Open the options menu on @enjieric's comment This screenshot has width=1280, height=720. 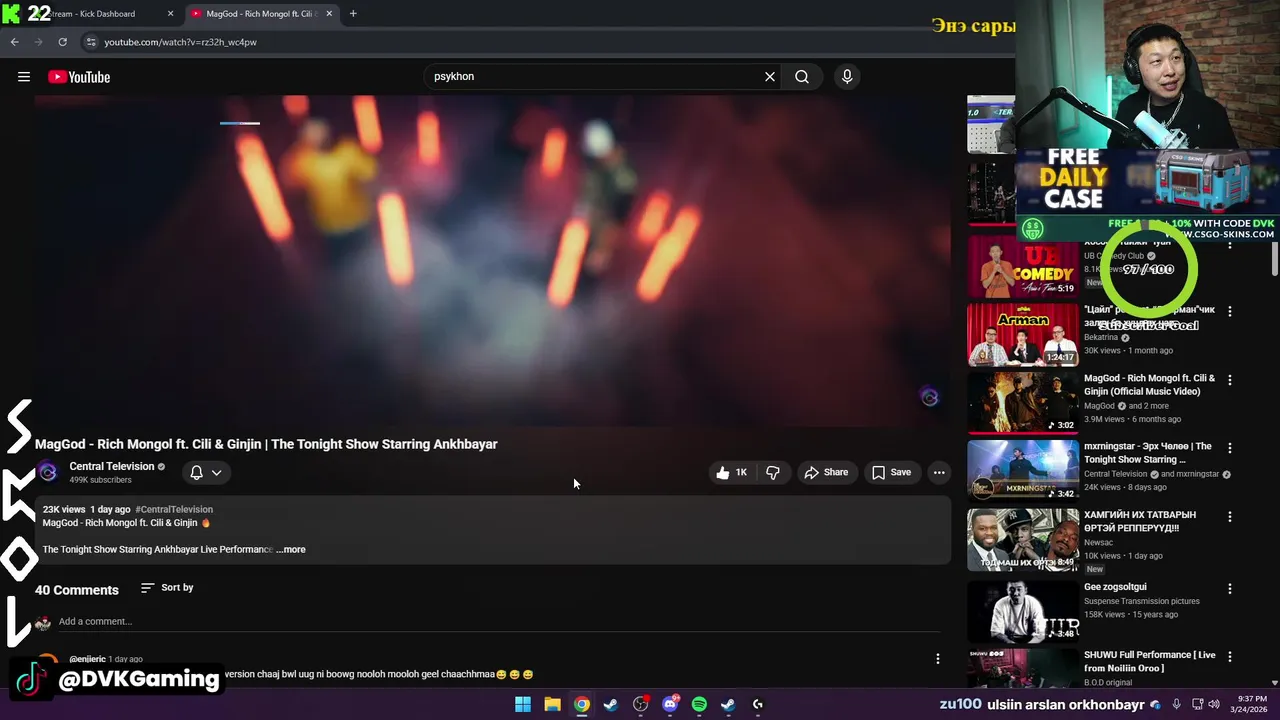coord(937,658)
